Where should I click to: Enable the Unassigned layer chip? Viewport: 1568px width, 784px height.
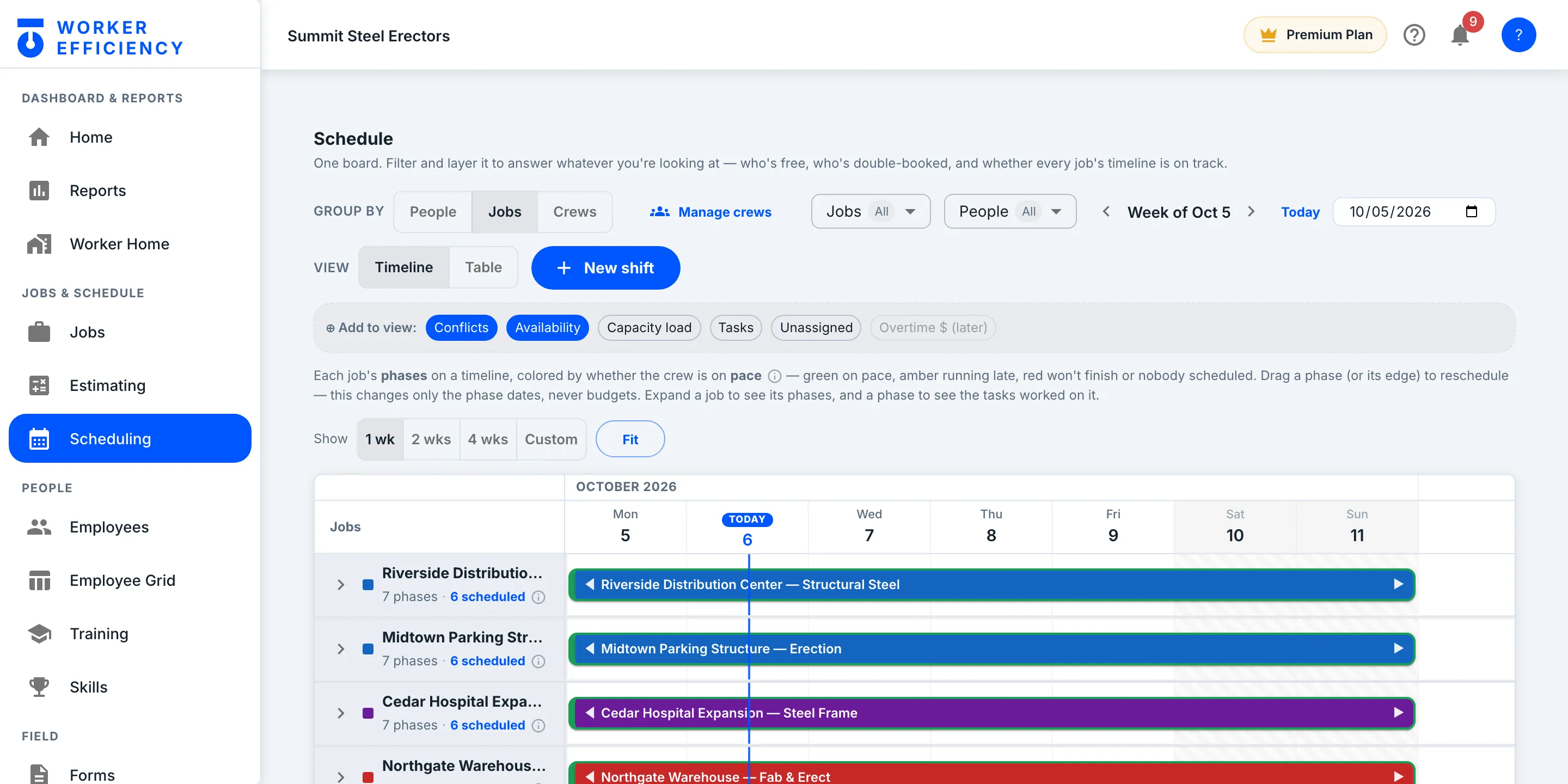[816, 327]
